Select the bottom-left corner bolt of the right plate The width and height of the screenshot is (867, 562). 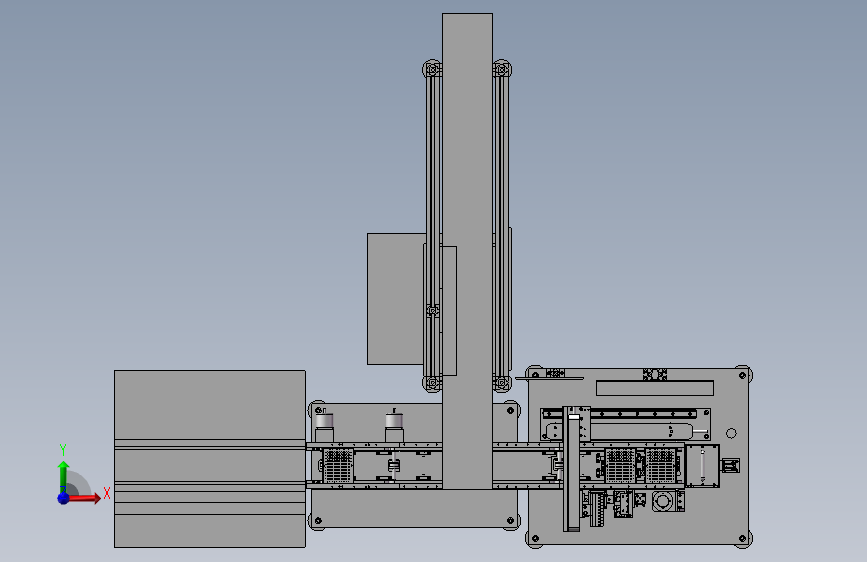click(535, 538)
